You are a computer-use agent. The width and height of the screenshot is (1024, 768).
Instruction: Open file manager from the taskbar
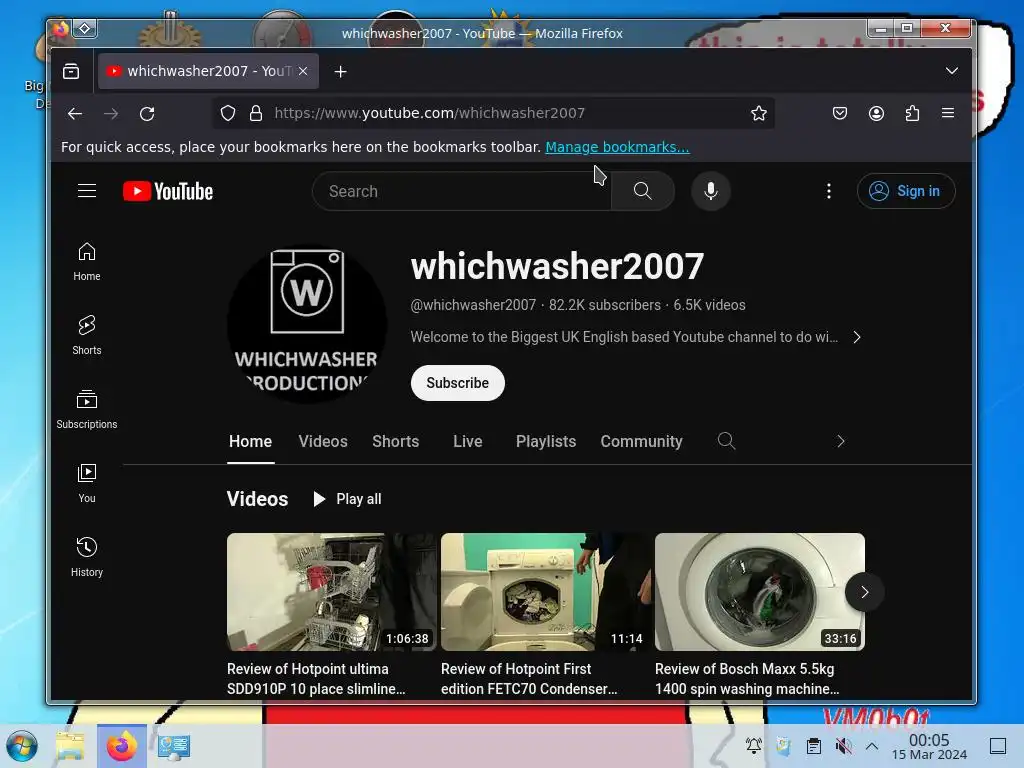[70, 746]
